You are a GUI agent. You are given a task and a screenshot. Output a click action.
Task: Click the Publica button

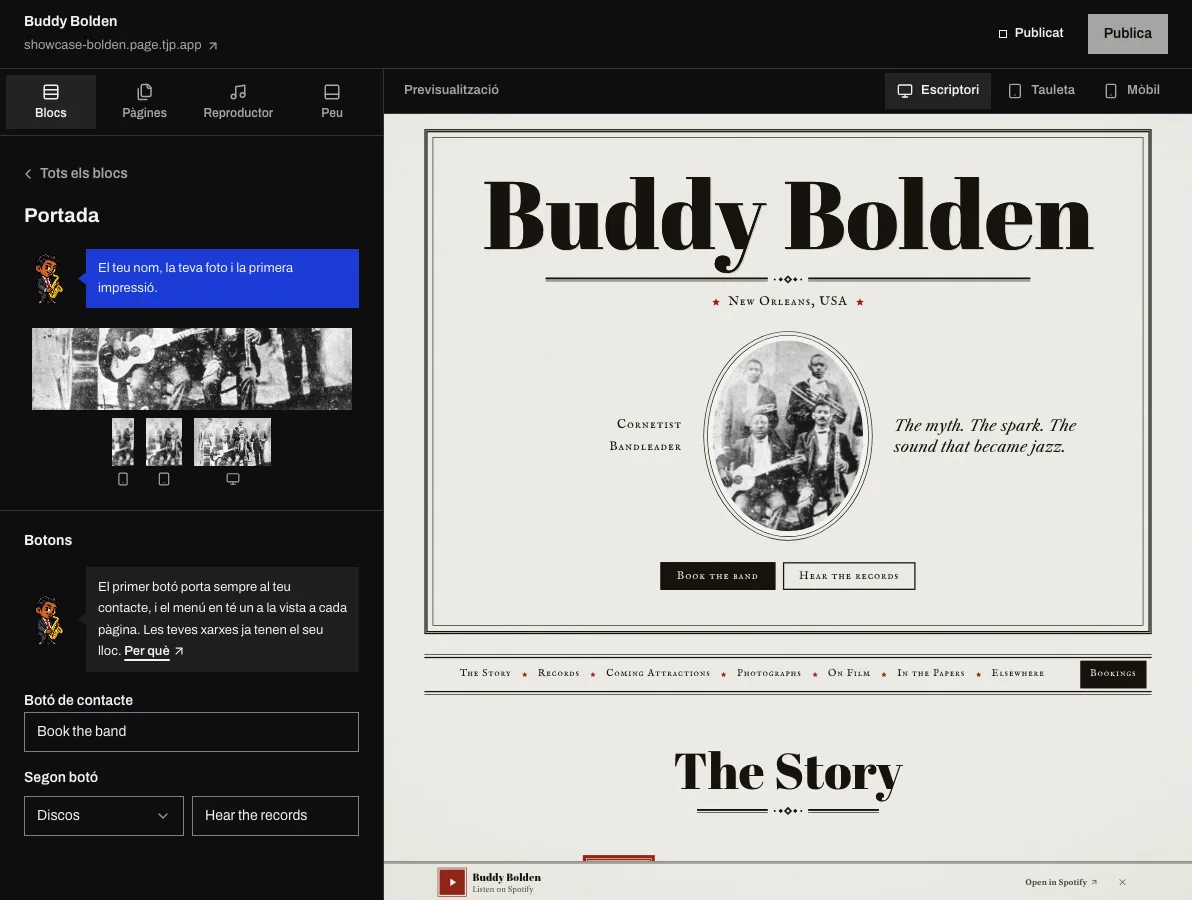click(1127, 33)
